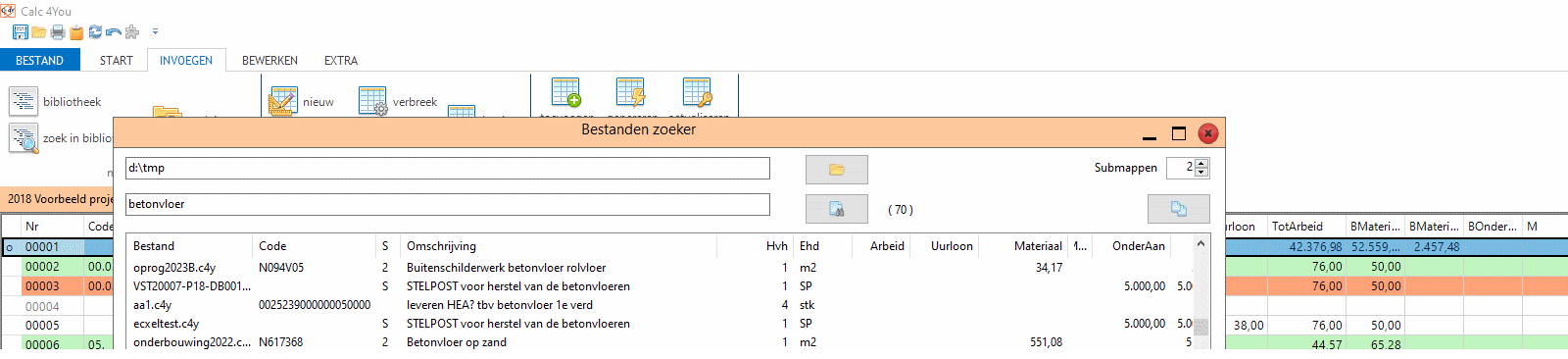Print with the printer icon
1568x359 pixels.
tap(58, 31)
